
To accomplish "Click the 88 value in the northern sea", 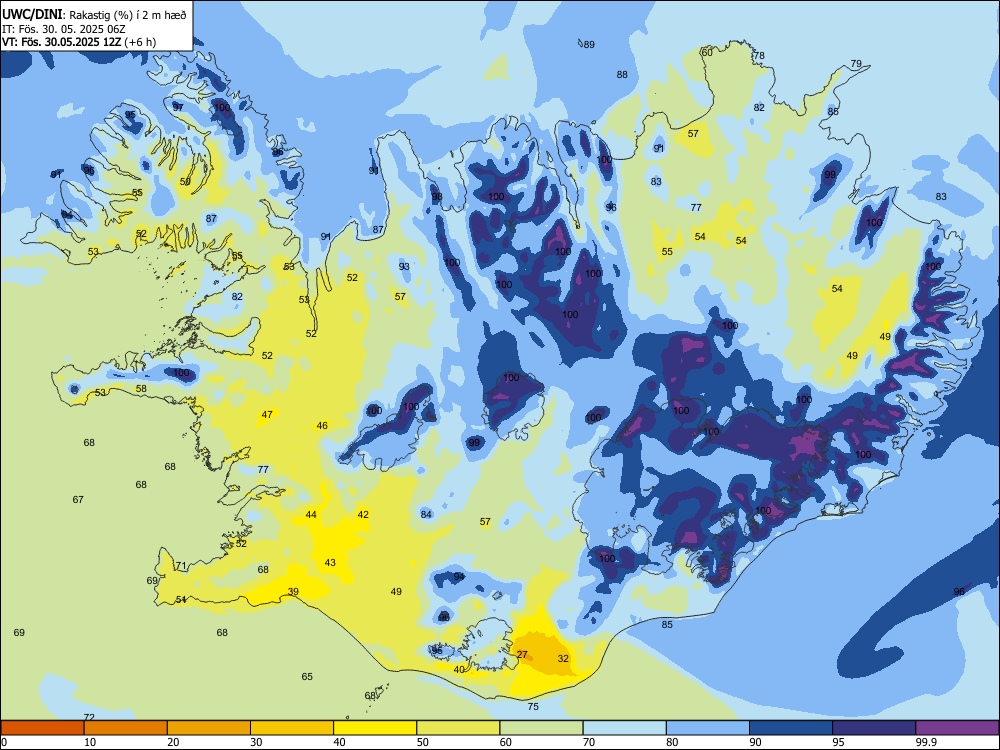I will pyautogui.click(x=622, y=75).
